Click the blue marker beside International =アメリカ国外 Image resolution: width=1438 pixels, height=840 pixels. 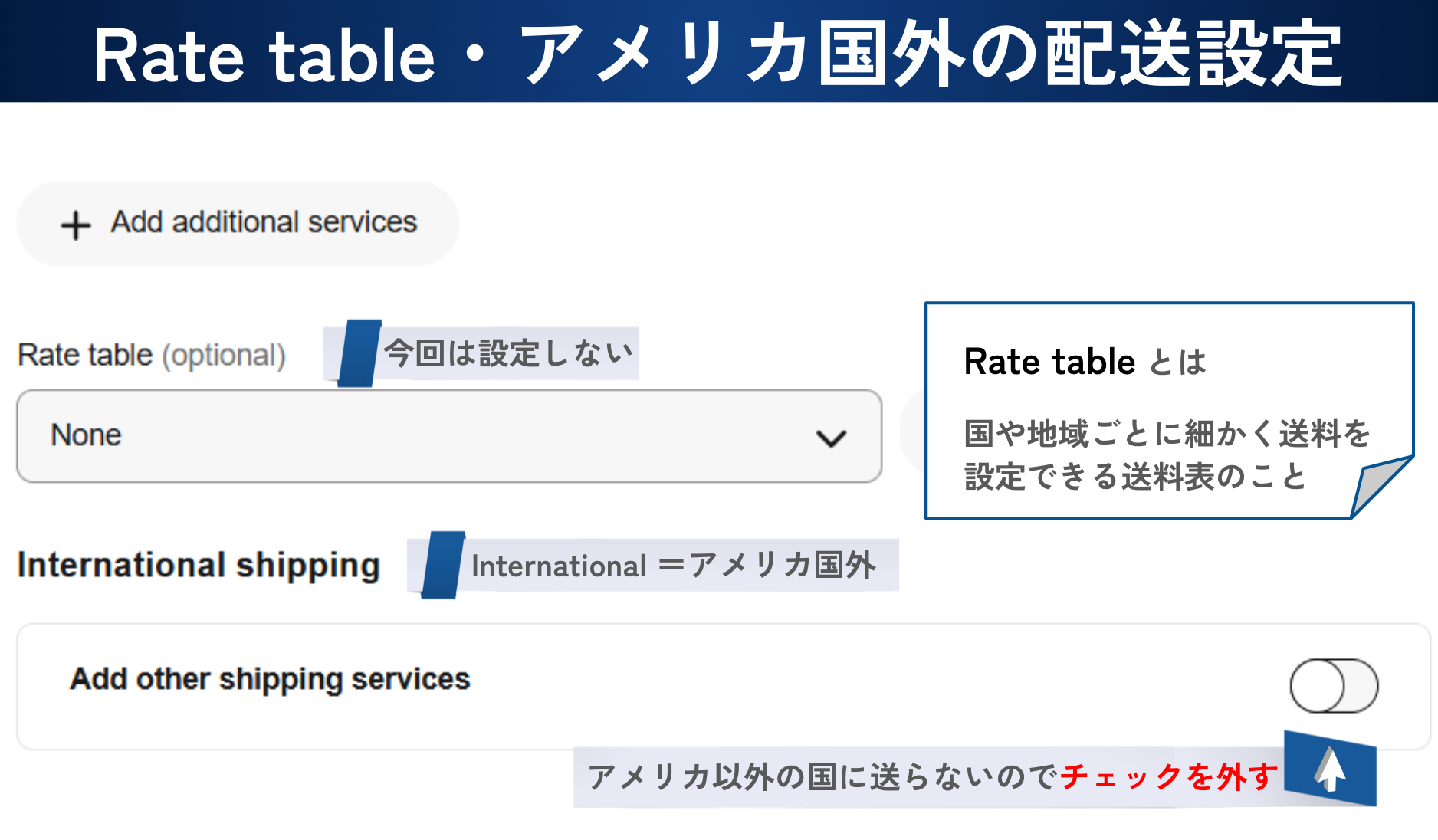click(x=442, y=565)
